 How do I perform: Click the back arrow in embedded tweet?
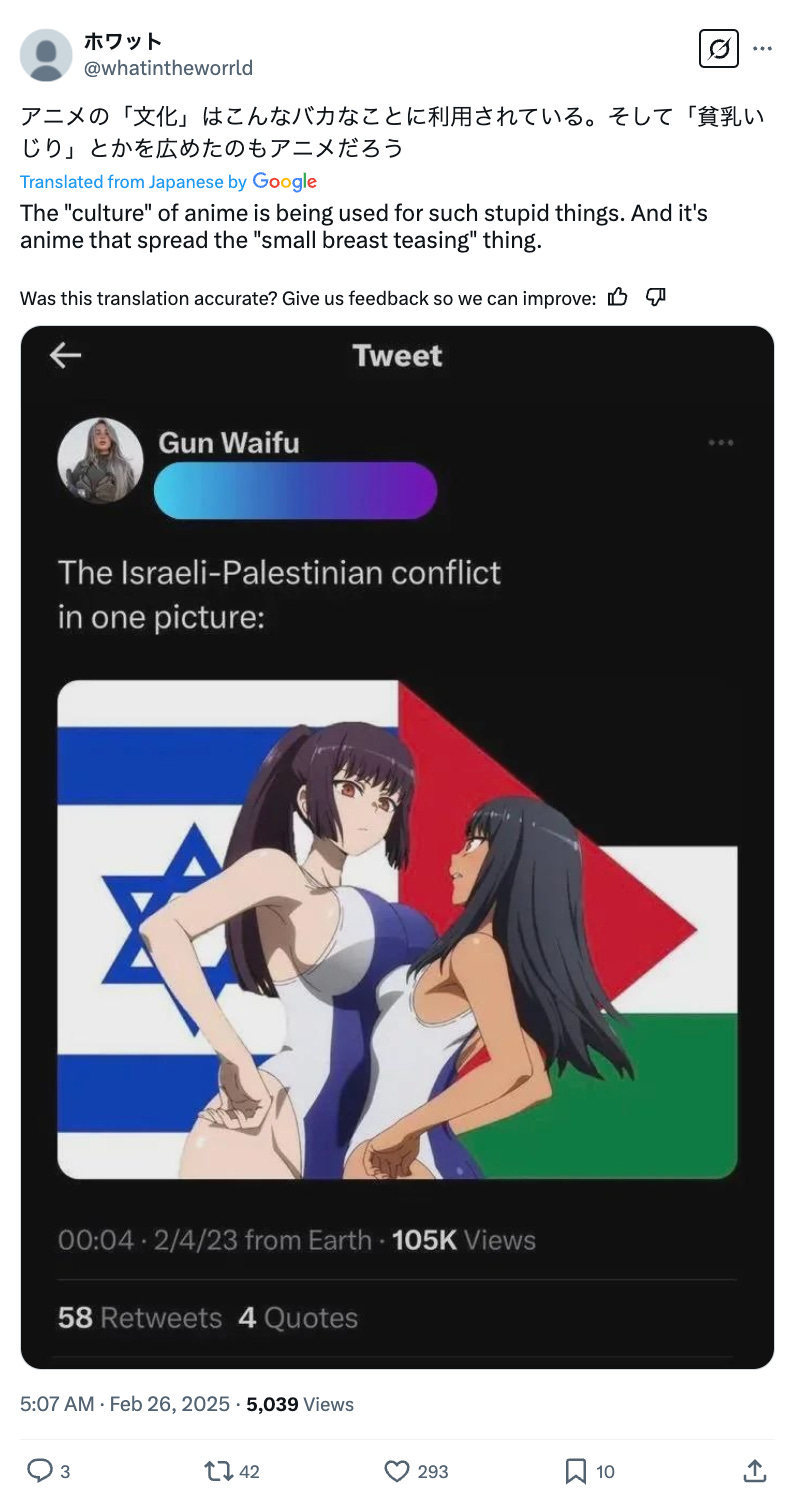[65, 355]
